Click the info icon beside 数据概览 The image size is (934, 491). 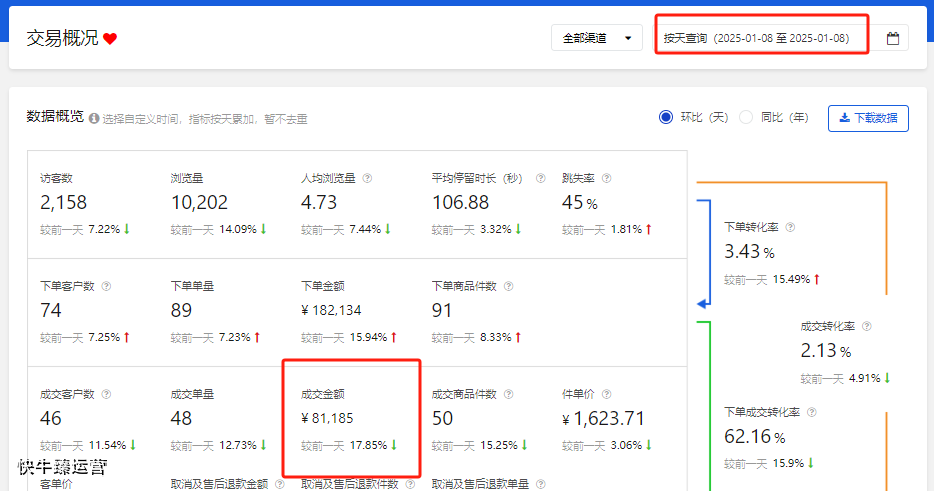click(x=94, y=119)
